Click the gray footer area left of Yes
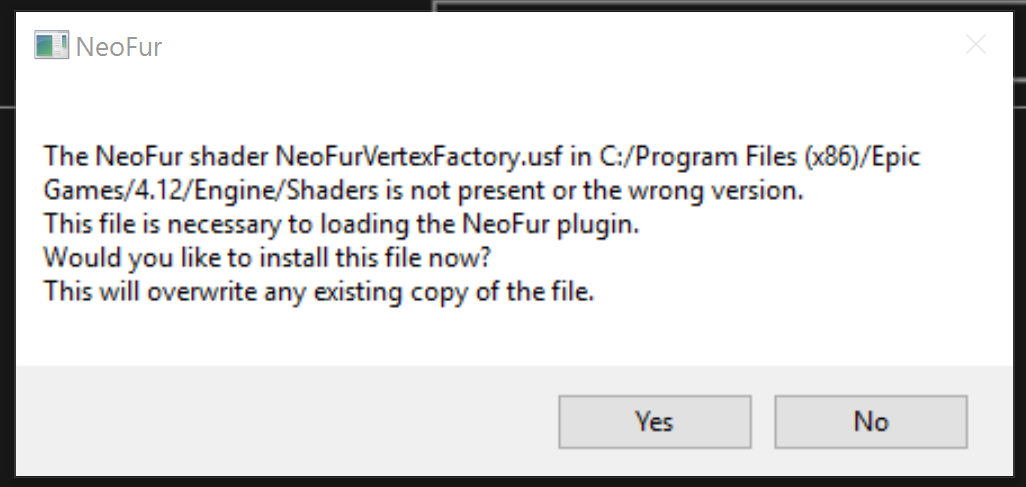1026x487 pixels. click(280, 422)
